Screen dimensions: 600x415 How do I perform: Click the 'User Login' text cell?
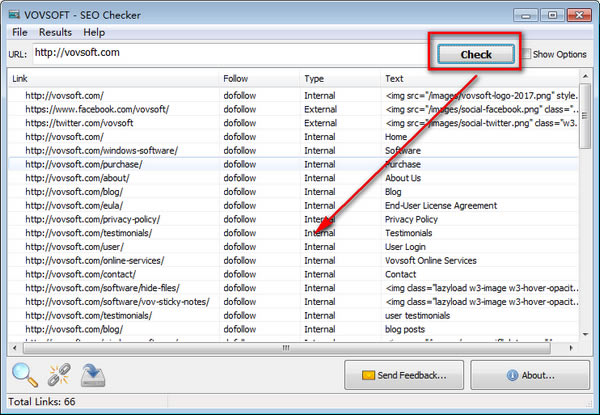(405, 247)
